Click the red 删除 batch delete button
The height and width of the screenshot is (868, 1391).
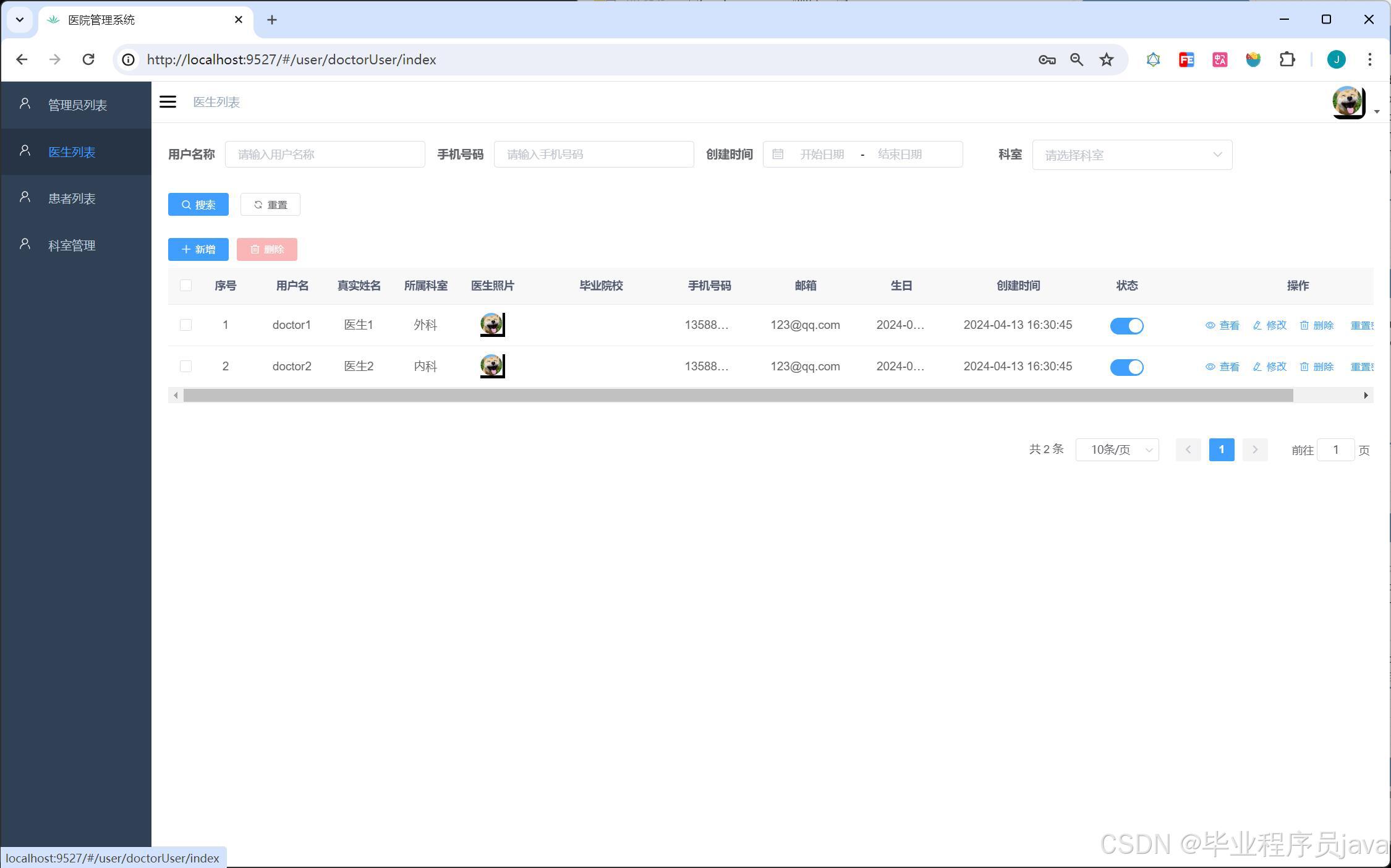267,249
